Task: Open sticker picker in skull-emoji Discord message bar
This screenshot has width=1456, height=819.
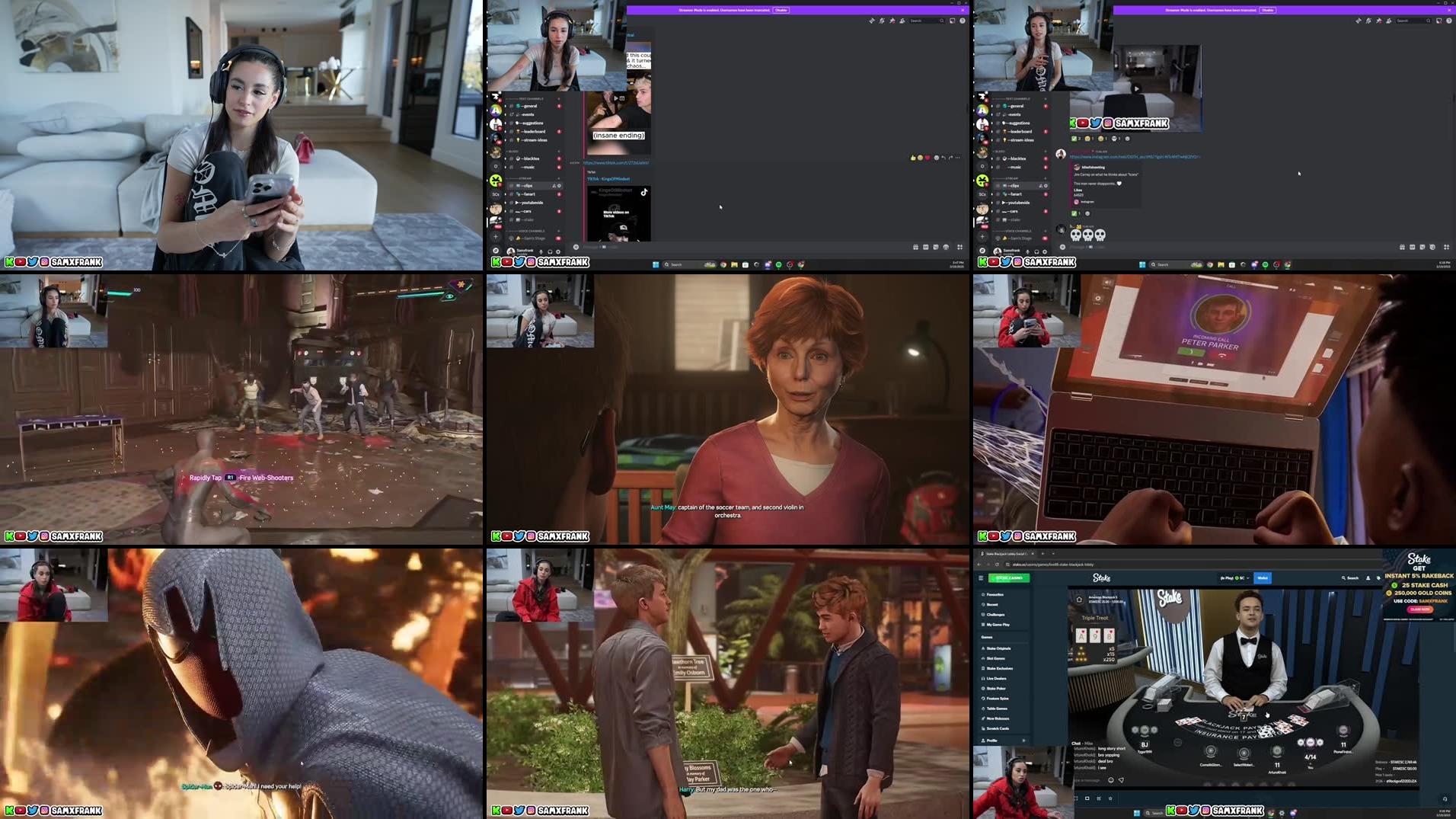Action: point(1422,247)
